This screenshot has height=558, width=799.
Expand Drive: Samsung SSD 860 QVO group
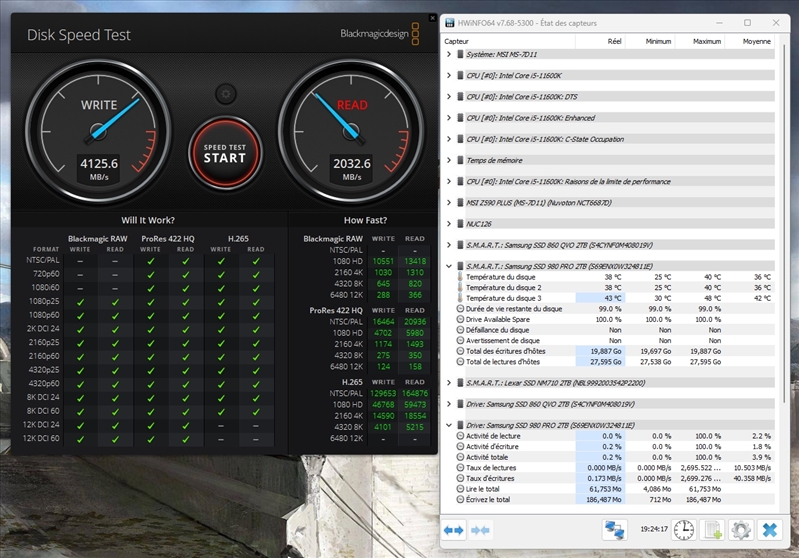point(448,404)
